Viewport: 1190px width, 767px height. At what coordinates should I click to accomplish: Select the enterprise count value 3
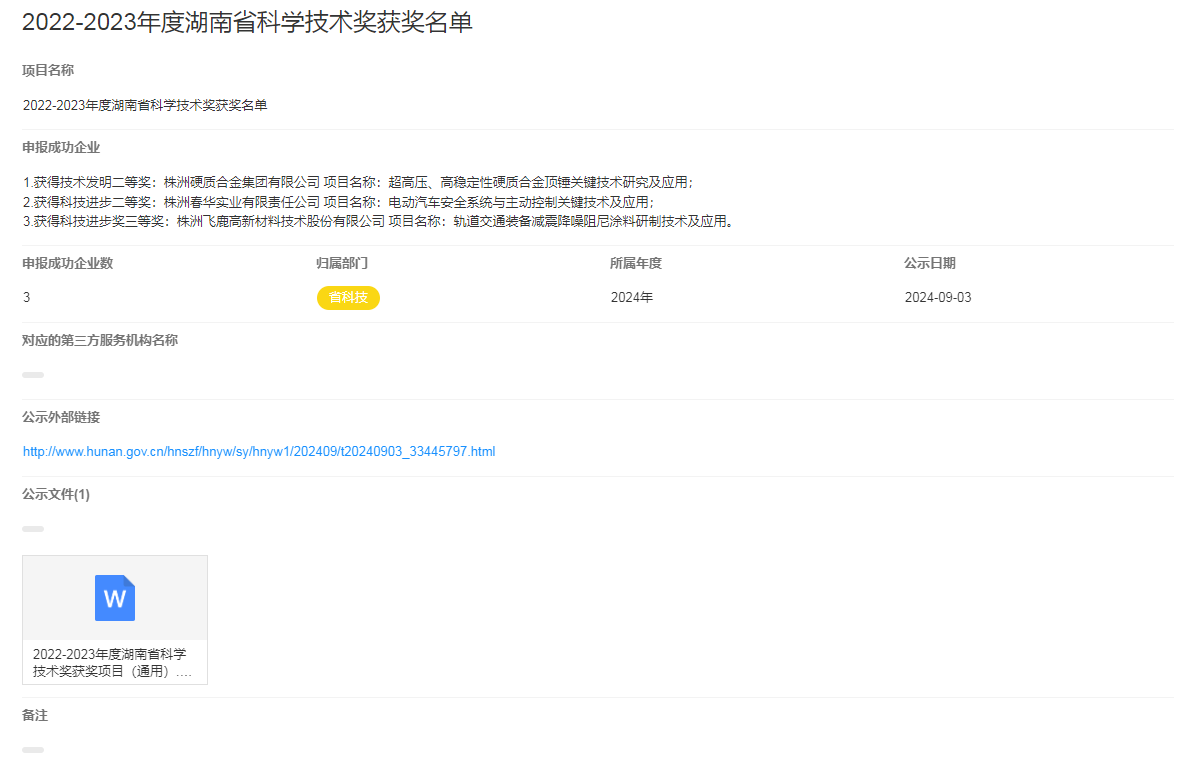[x=27, y=297]
